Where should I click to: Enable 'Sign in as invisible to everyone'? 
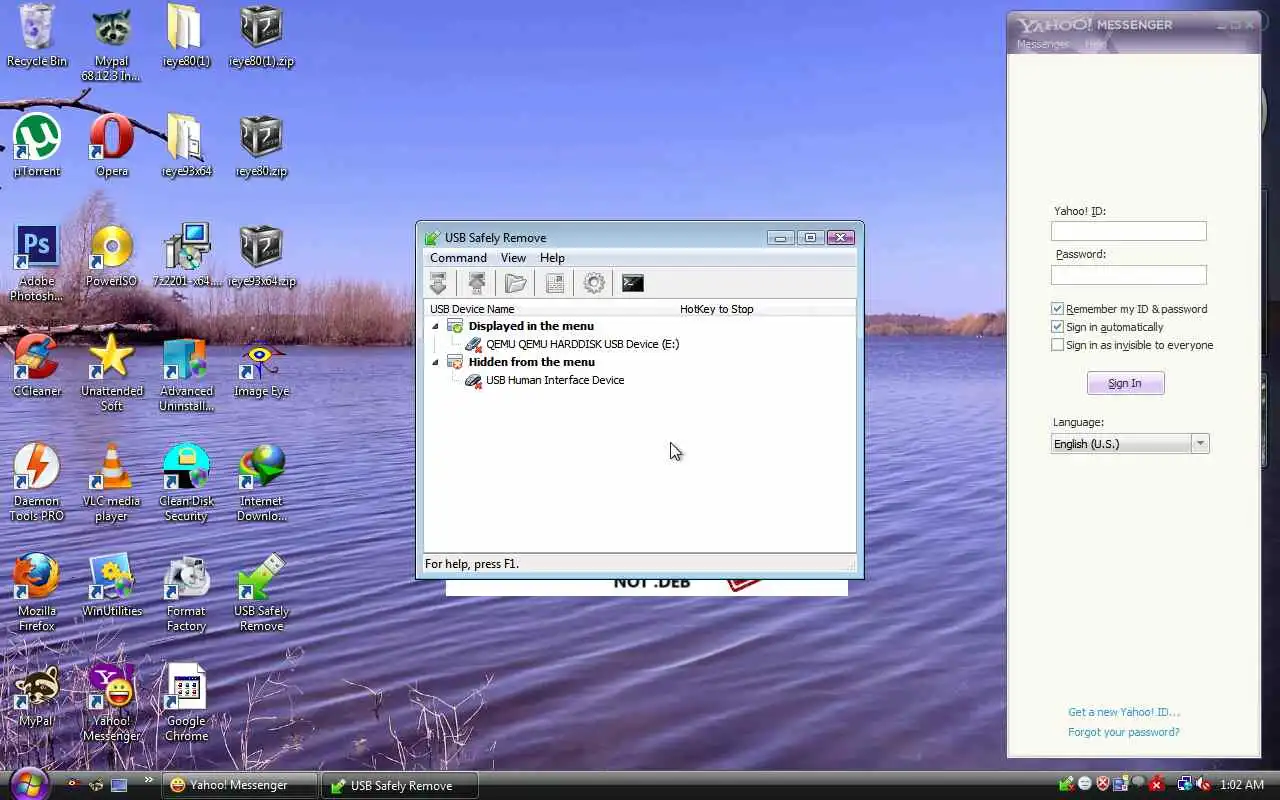point(1057,345)
